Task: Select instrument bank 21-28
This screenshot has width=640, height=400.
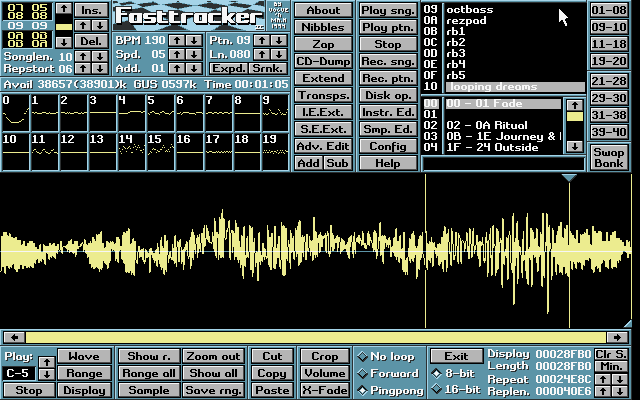Action: pyautogui.click(x=609, y=81)
